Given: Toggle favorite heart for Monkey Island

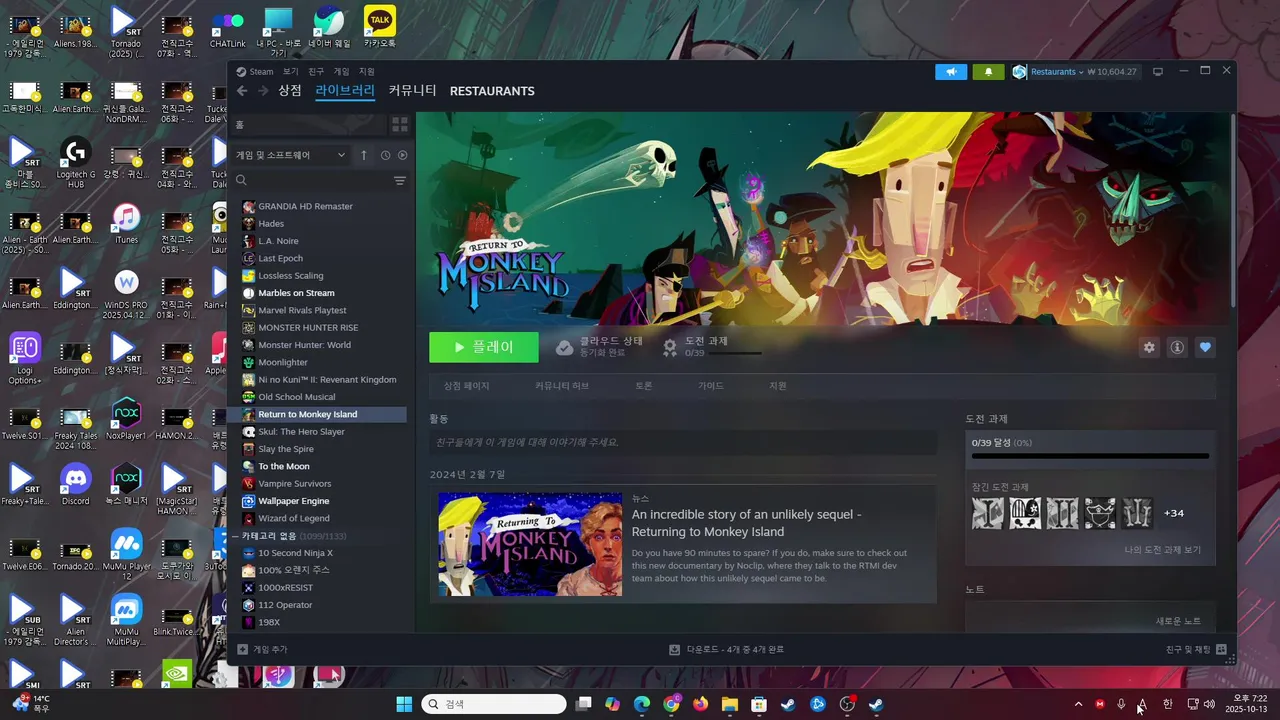Looking at the screenshot, I should 1205,347.
